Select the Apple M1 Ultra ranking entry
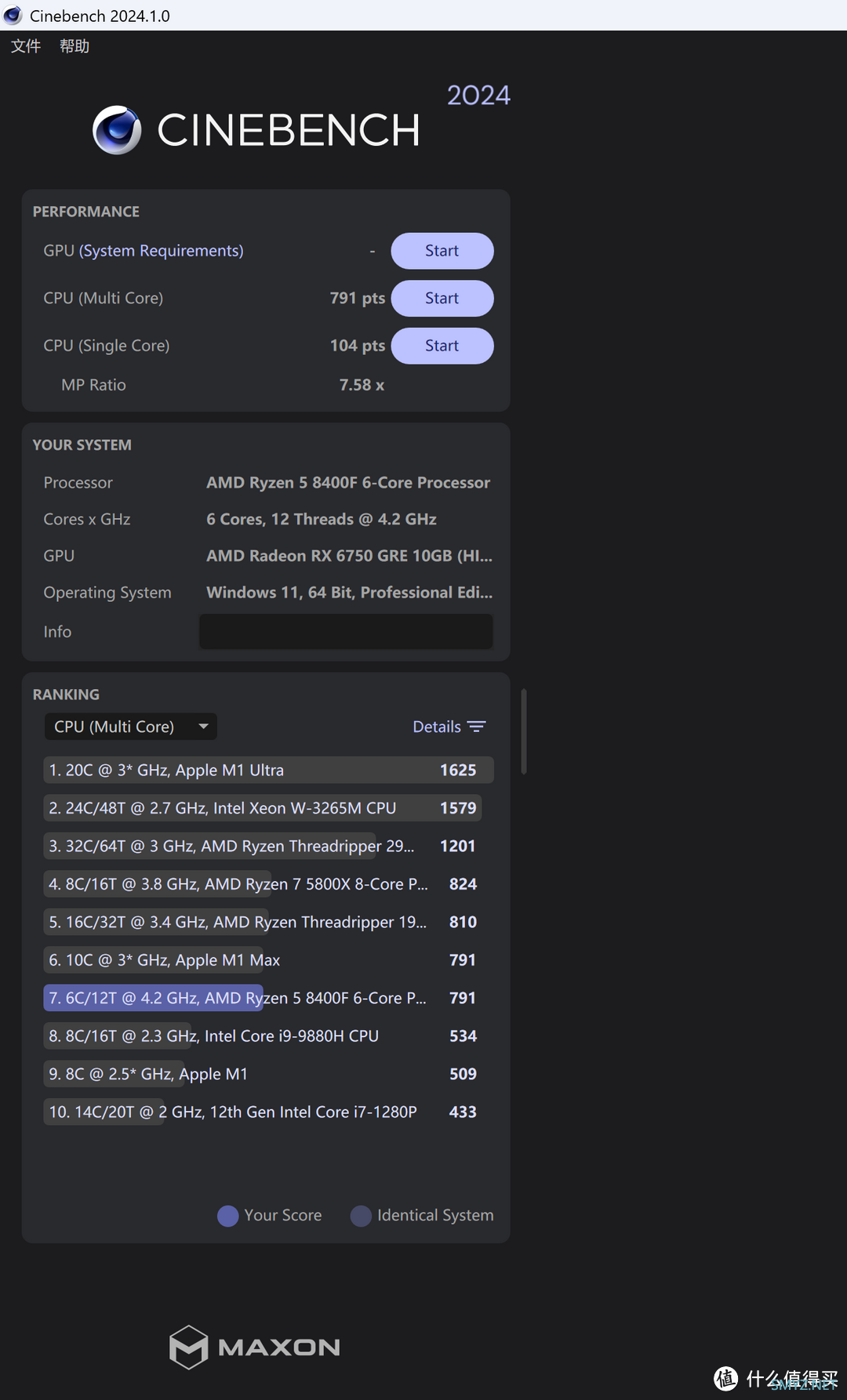The width and height of the screenshot is (847, 1400). pos(267,771)
